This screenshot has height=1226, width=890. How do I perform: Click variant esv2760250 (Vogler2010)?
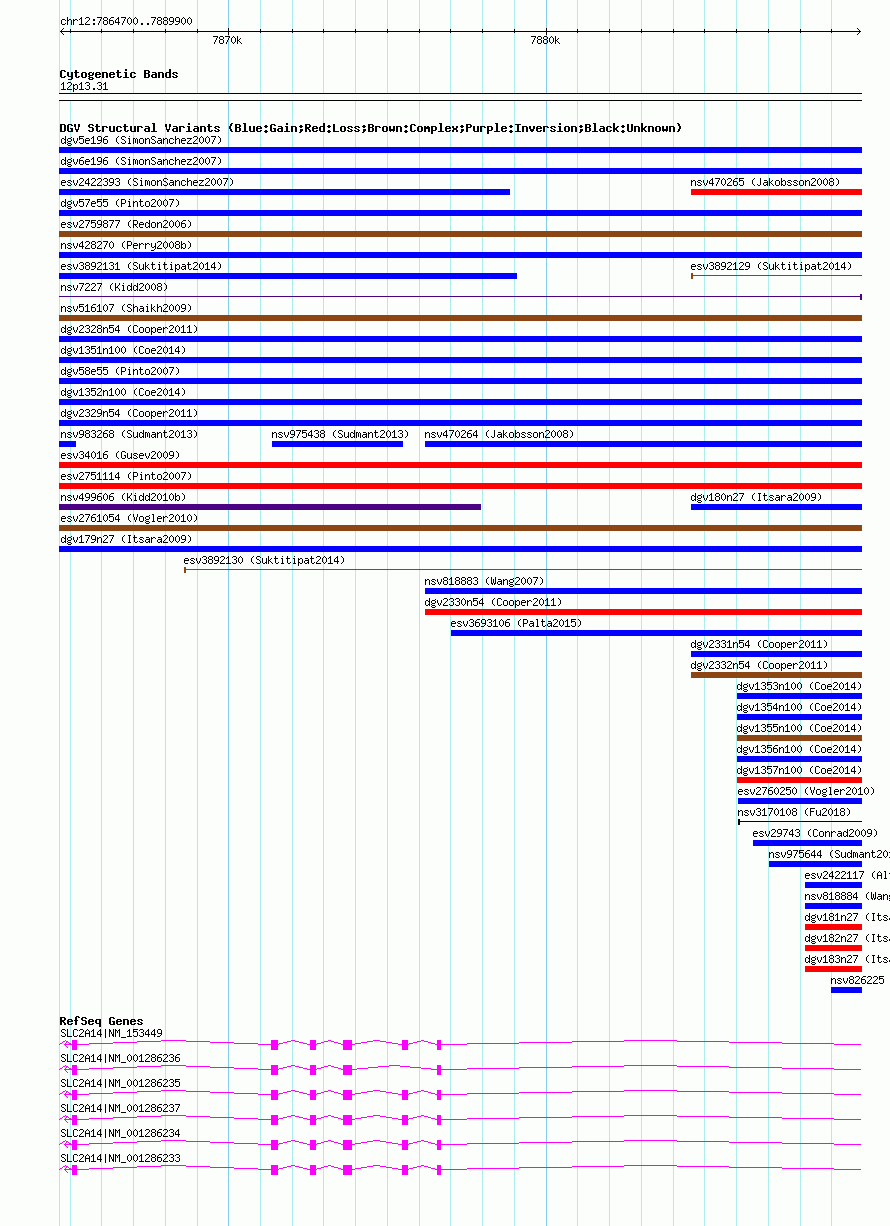point(806,791)
